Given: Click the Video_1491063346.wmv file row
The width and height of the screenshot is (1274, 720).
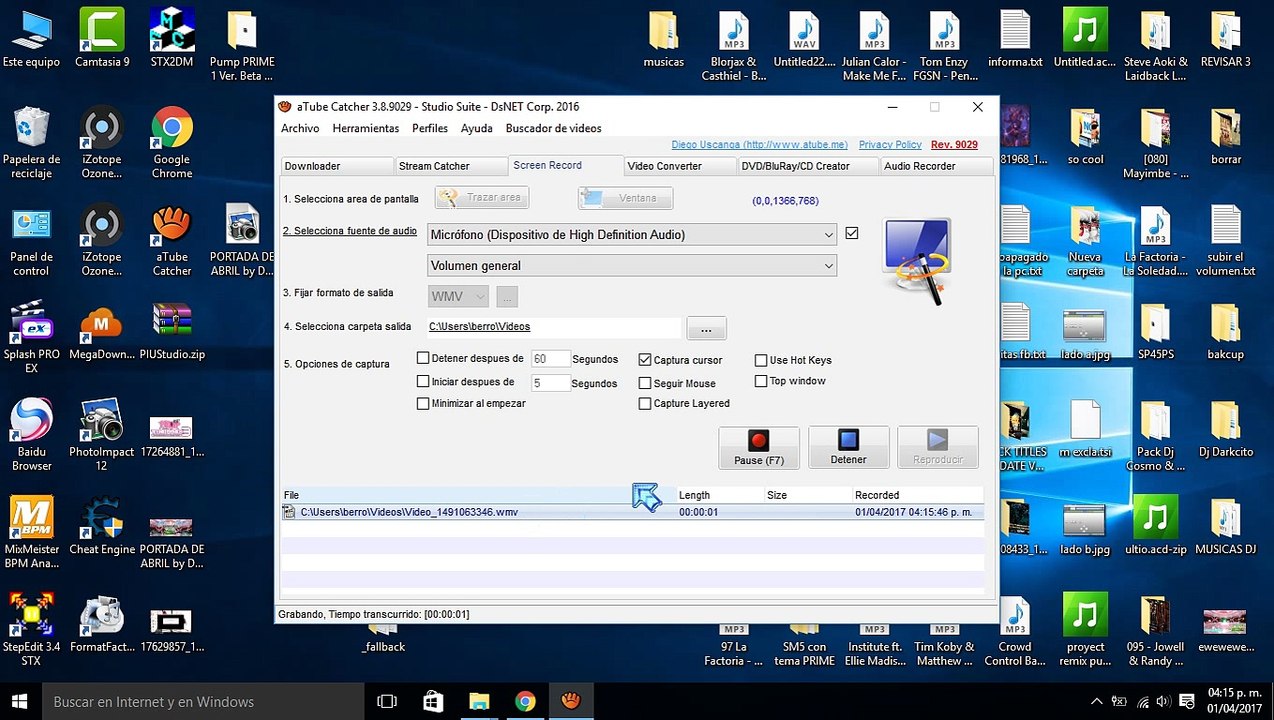Looking at the screenshot, I should tap(632, 512).
